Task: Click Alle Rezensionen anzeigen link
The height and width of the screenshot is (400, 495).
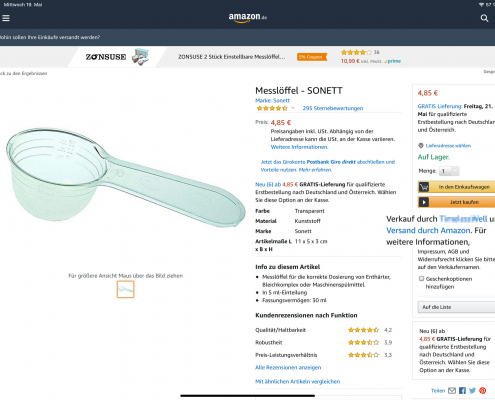Action: [288, 367]
